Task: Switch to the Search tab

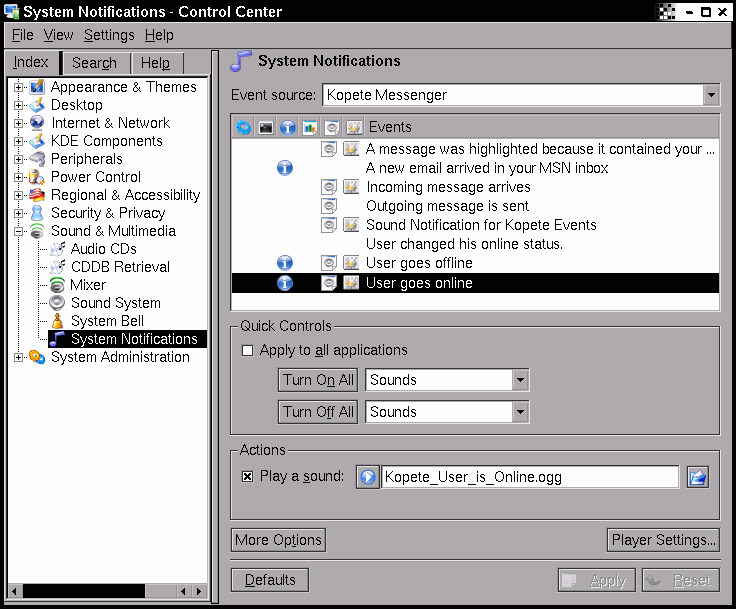Action: click(94, 63)
